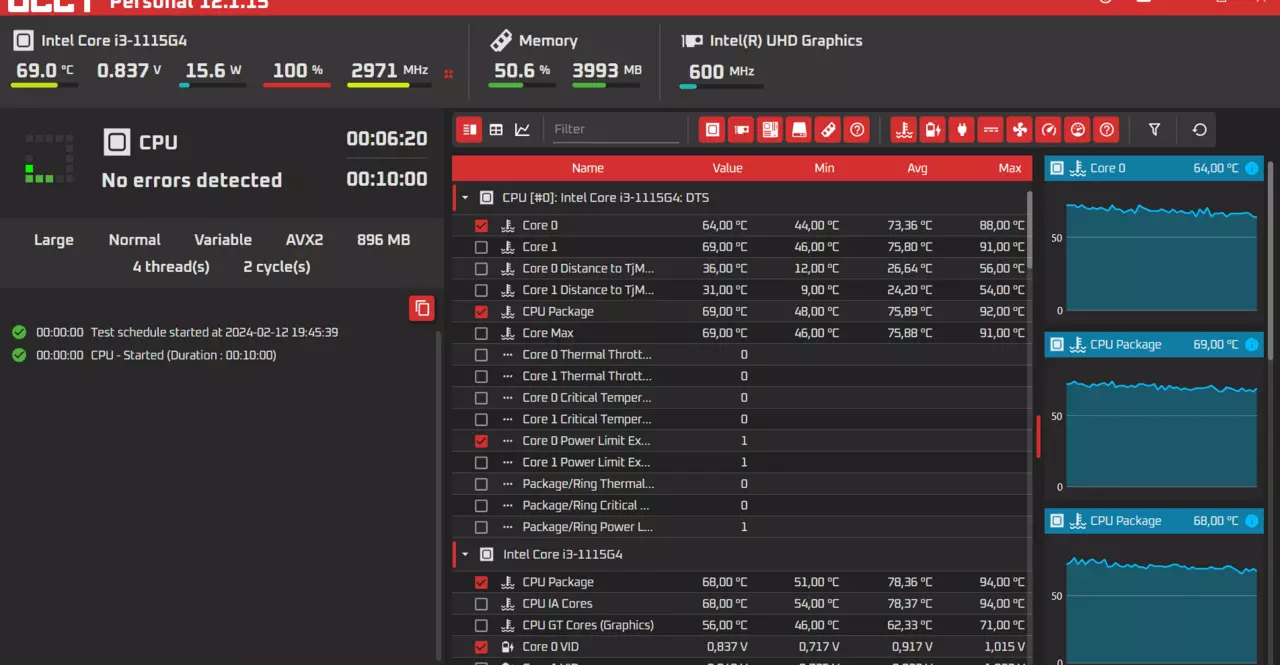Sort by the Name column header
1280x665 pixels.
point(588,168)
